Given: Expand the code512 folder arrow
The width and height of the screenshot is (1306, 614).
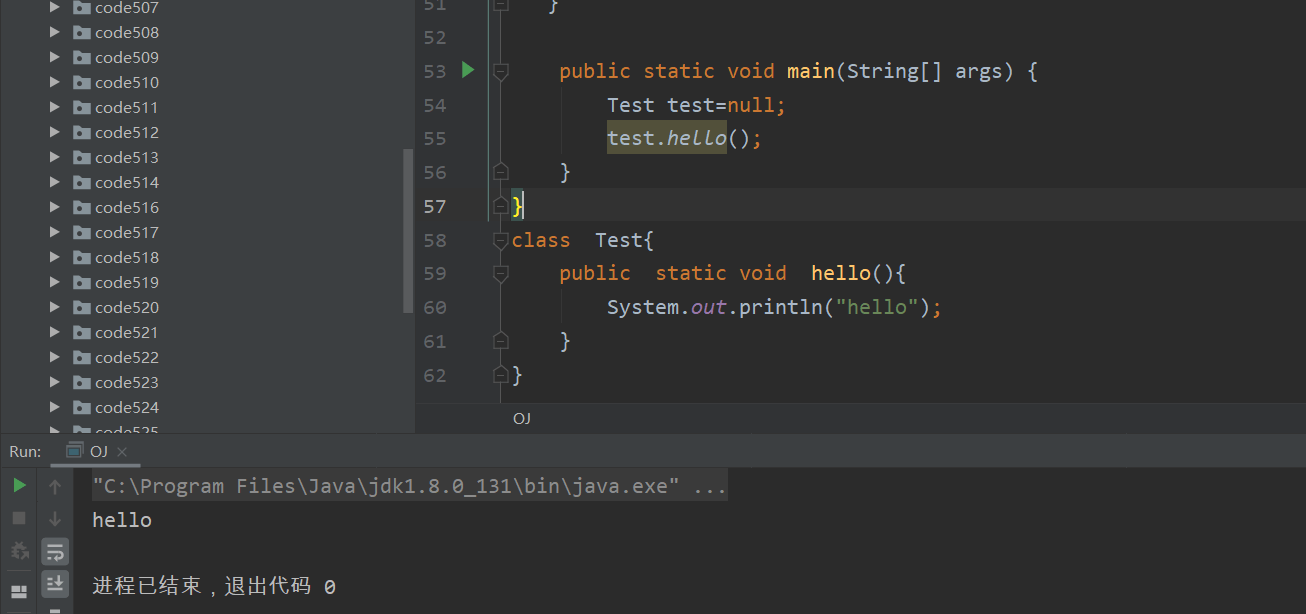Looking at the screenshot, I should pyautogui.click(x=55, y=132).
